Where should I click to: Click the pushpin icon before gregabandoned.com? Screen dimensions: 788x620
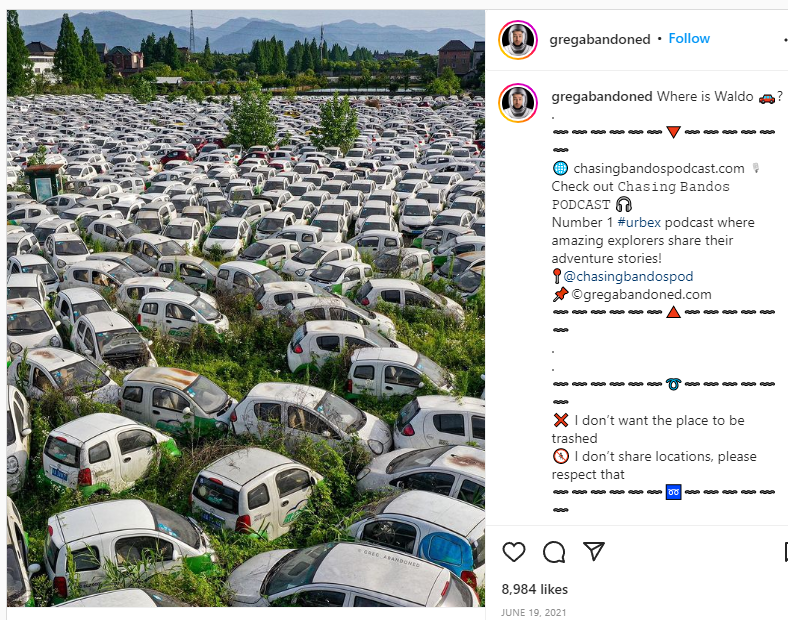(560, 294)
